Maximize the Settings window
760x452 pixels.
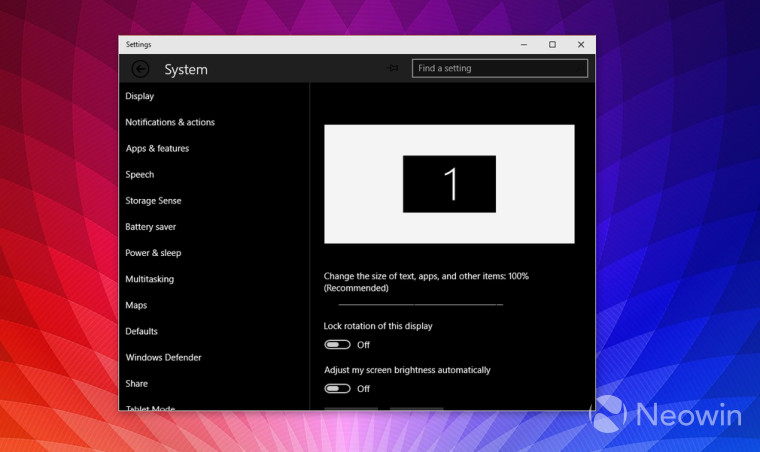tap(552, 45)
